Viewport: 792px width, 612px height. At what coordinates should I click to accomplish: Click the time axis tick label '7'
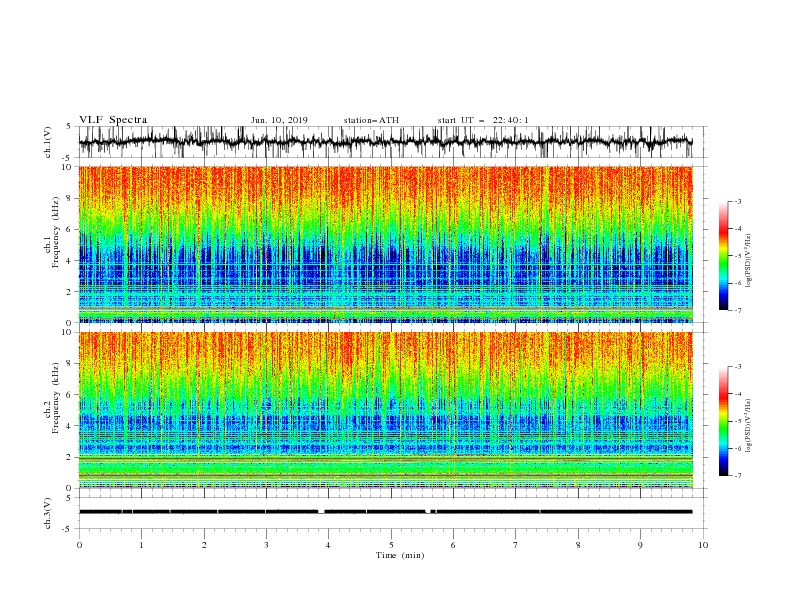click(516, 545)
